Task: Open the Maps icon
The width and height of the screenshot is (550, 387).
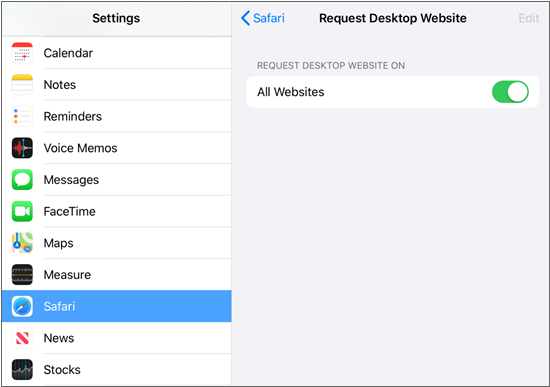Action: tap(22, 243)
